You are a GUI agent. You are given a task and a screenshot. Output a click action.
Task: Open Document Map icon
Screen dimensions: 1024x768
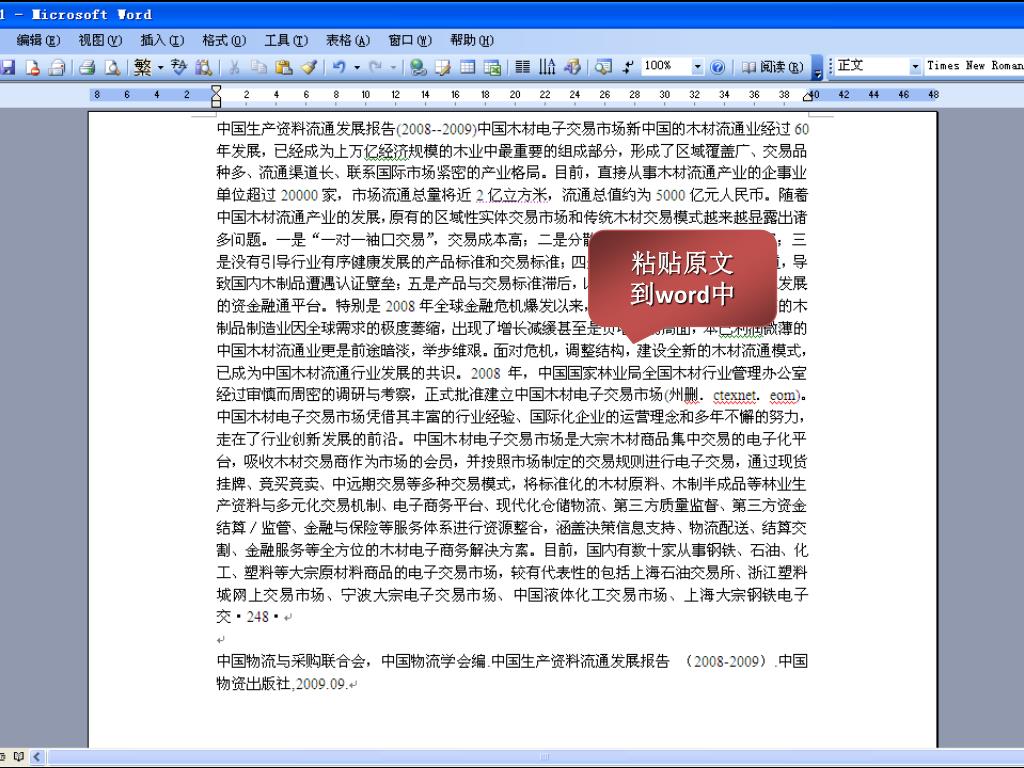603,67
